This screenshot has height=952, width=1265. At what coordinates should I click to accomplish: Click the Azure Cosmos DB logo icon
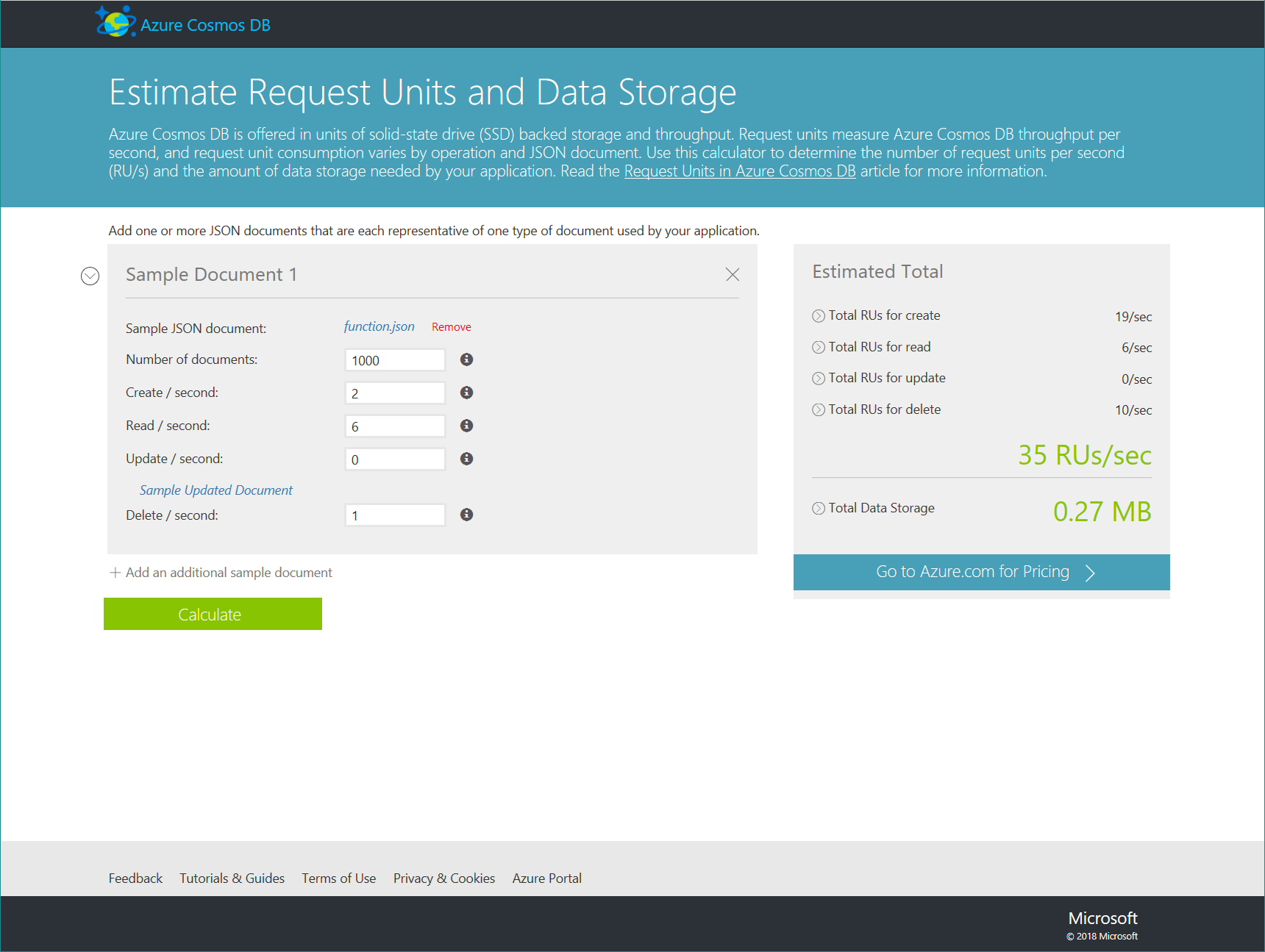tap(115, 22)
